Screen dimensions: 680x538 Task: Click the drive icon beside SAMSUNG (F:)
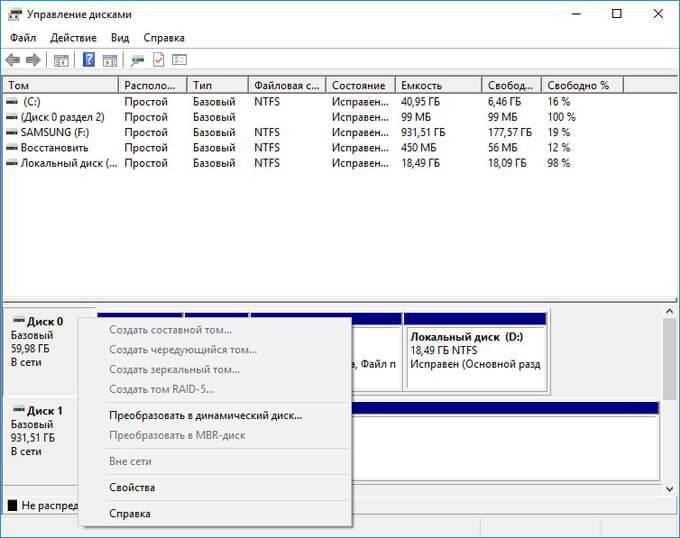12,132
